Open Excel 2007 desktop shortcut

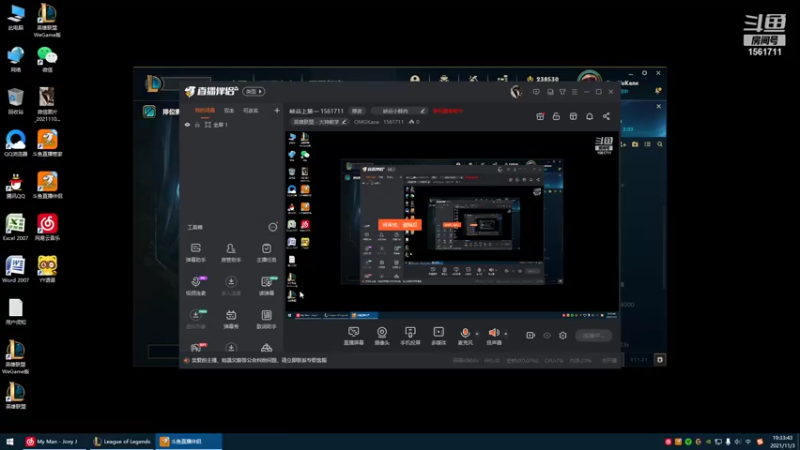tap(15, 228)
